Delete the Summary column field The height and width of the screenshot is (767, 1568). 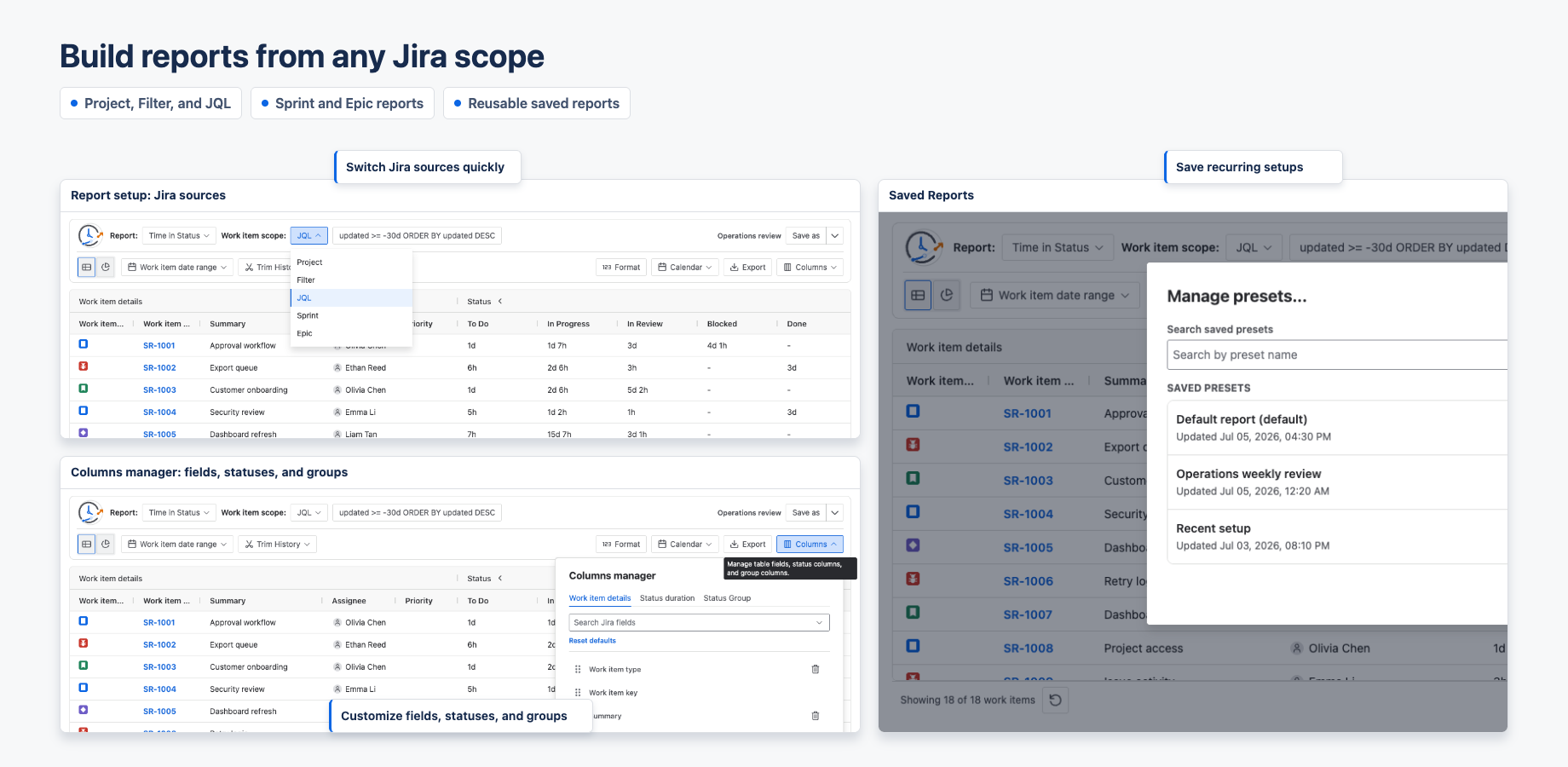(816, 716)
